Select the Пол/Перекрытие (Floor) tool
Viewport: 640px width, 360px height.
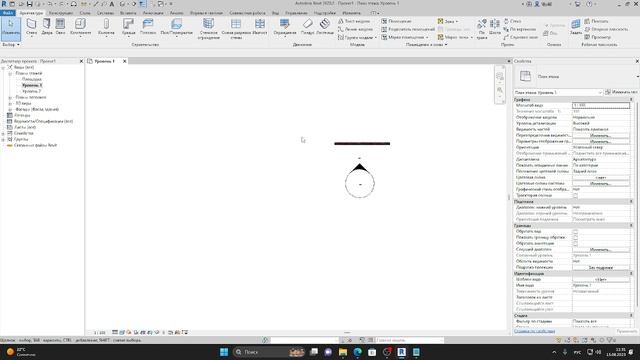point(176,27)
